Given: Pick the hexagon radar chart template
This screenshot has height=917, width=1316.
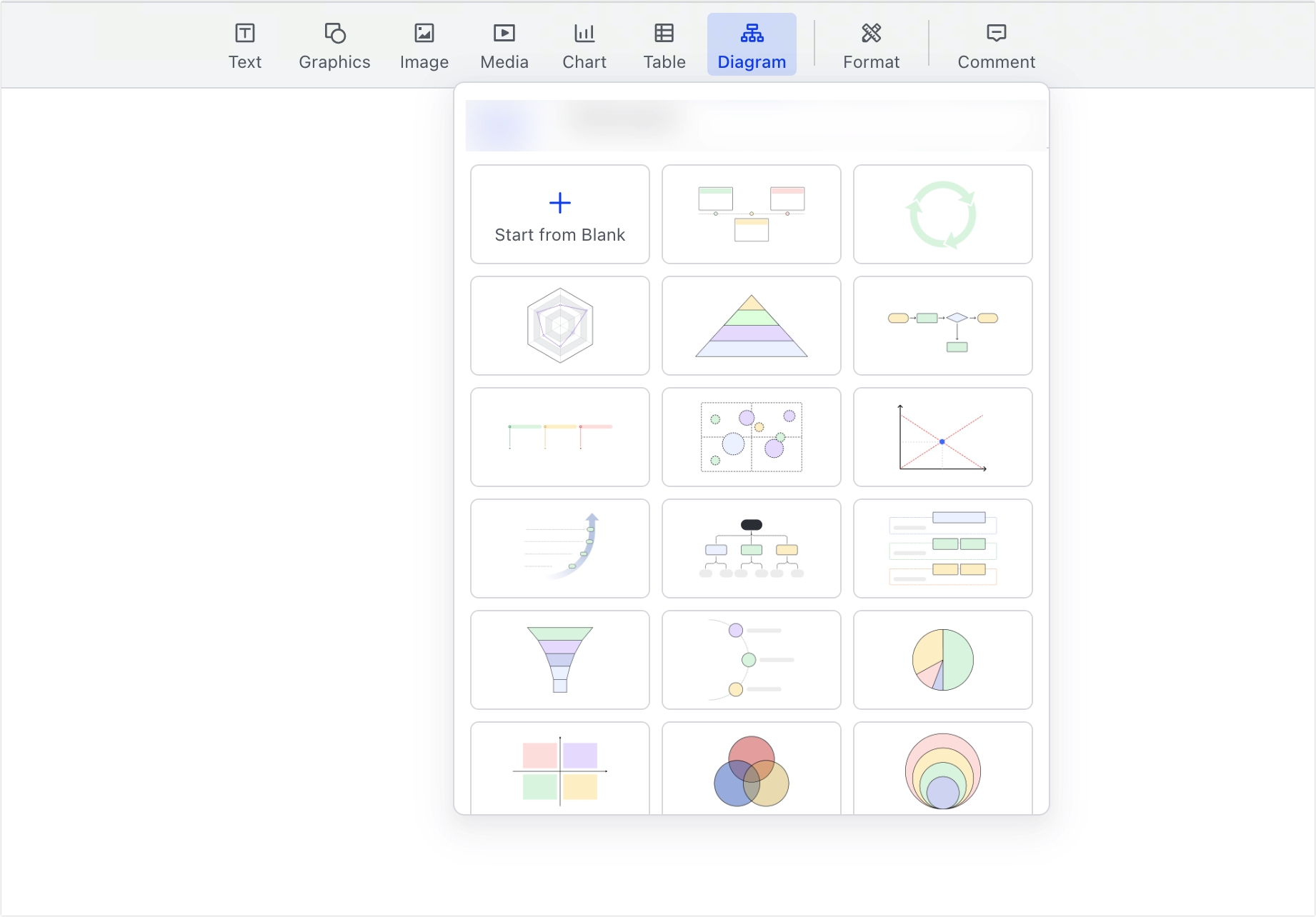Looking at the screenshot, I should 560,326.
